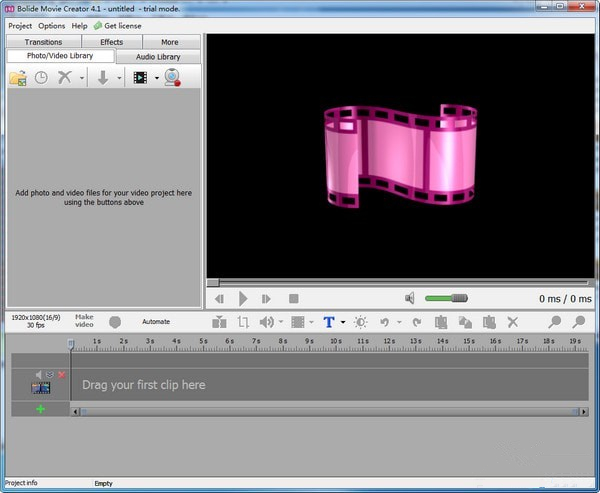Click the webcam capture icon
600x493 pixels.
click(x=172, y=77)
